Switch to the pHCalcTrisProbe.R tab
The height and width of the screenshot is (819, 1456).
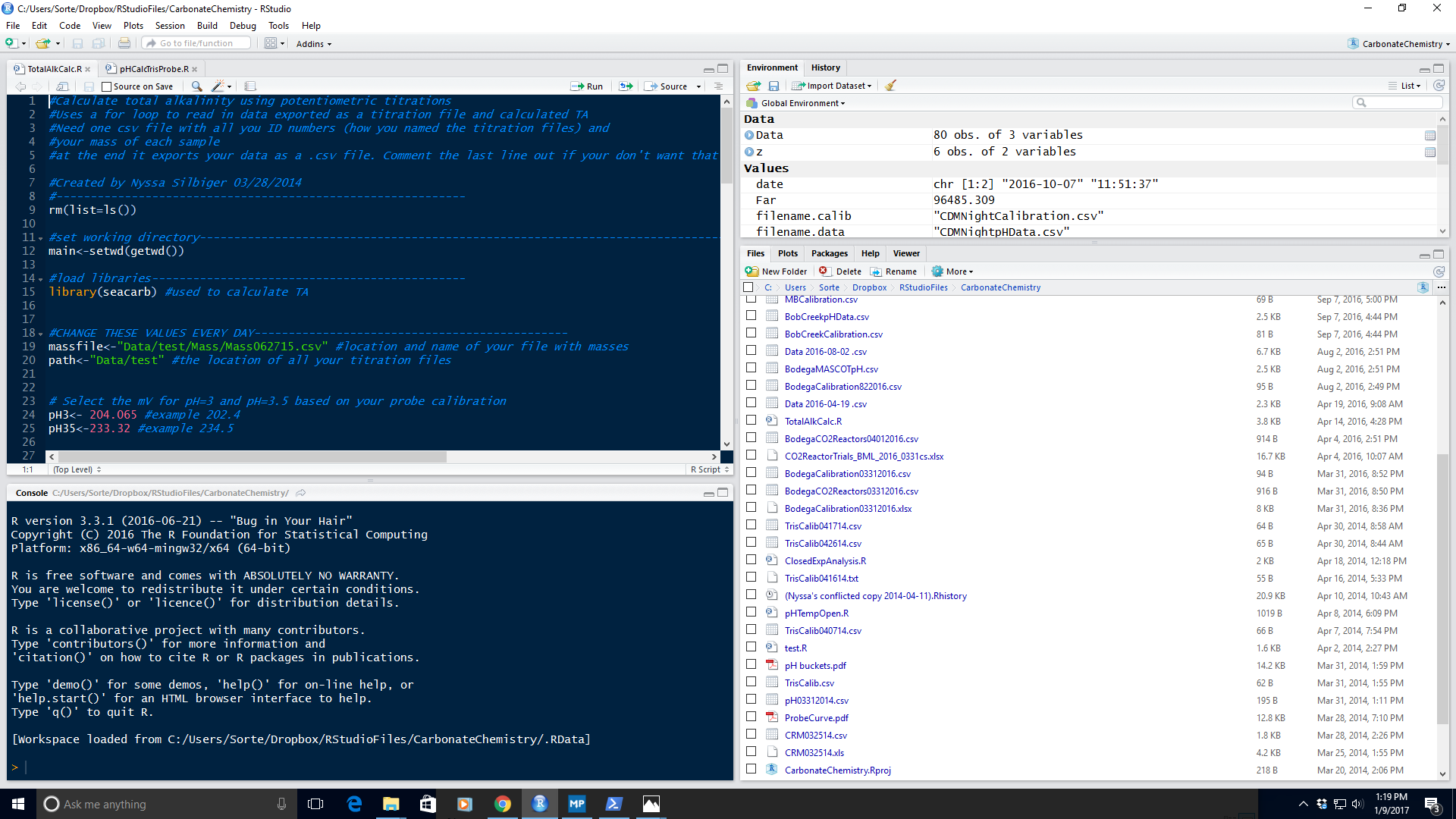(154, 69)
